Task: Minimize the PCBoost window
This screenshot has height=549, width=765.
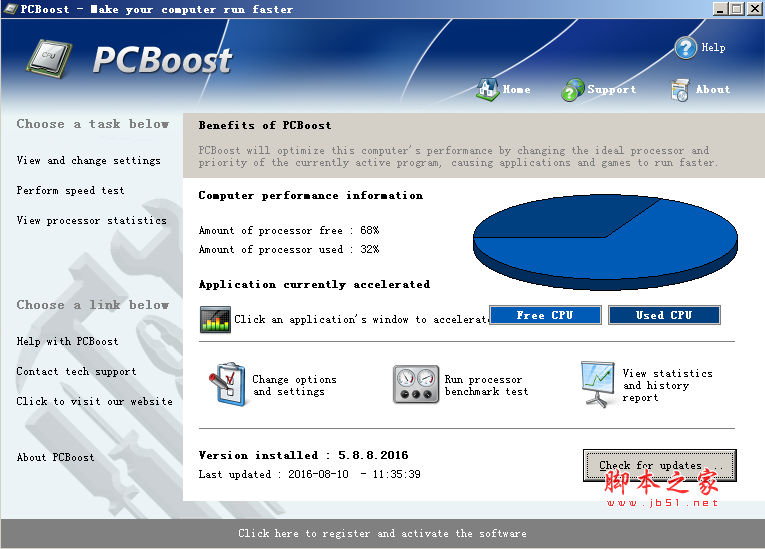Action: coord(720,9)
